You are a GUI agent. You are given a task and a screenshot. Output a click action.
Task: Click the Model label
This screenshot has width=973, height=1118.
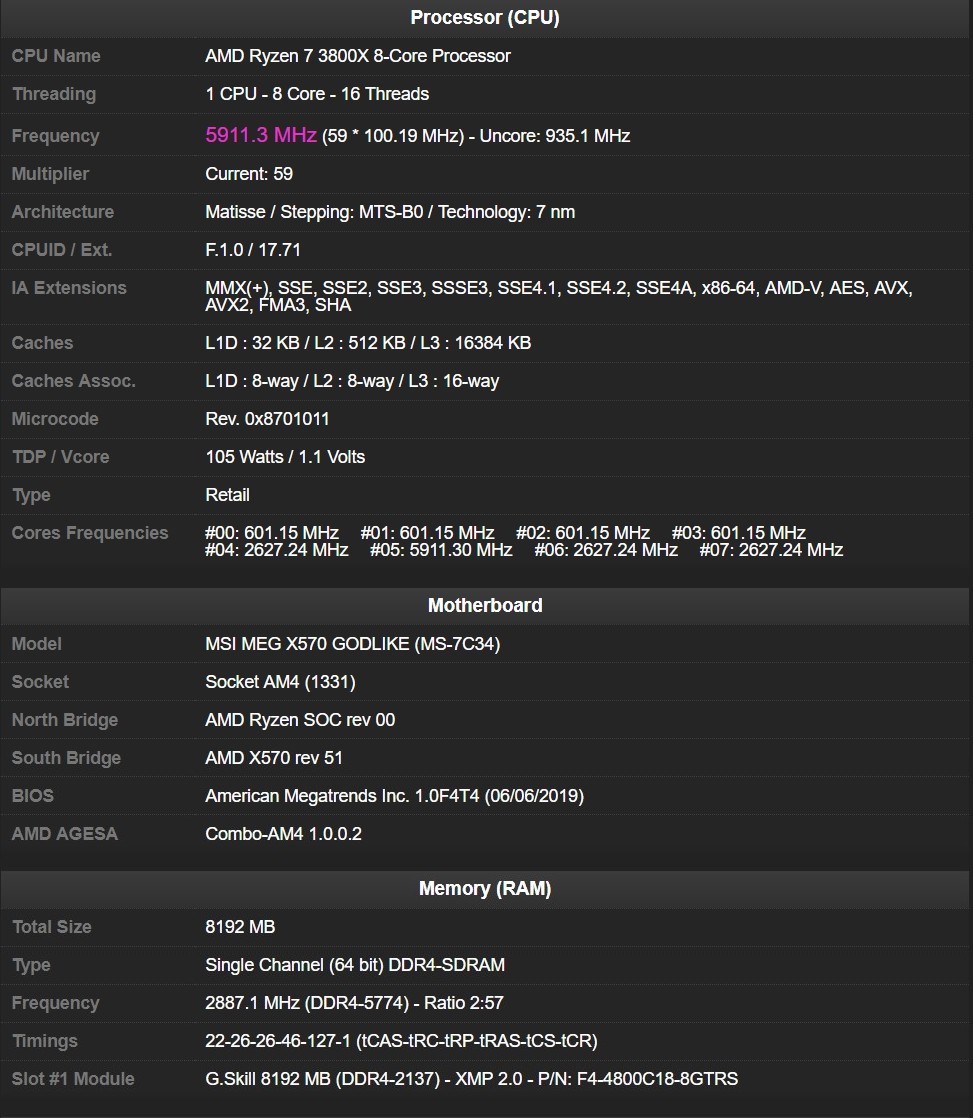pyautogui.click(x=36, y=644)
